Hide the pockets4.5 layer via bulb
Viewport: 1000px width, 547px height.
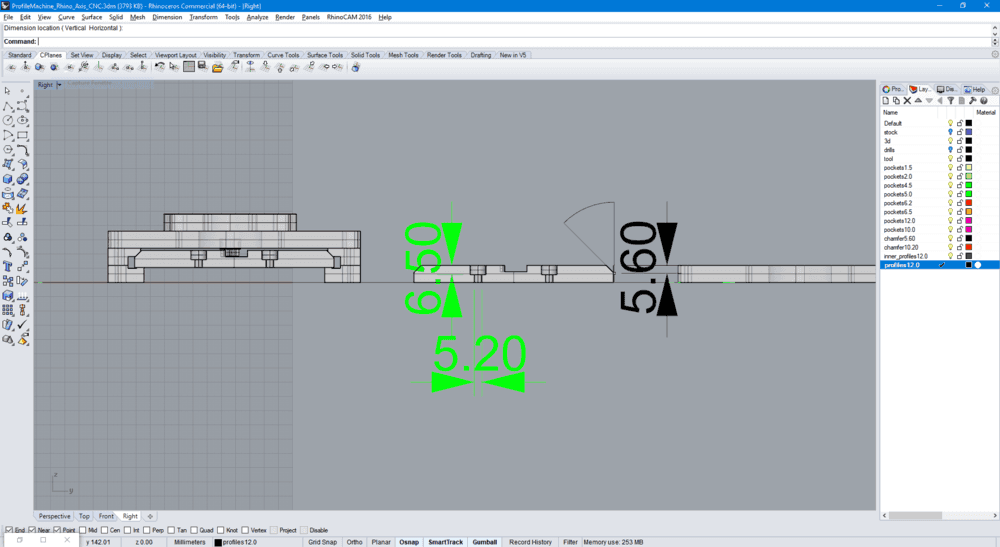950,186
